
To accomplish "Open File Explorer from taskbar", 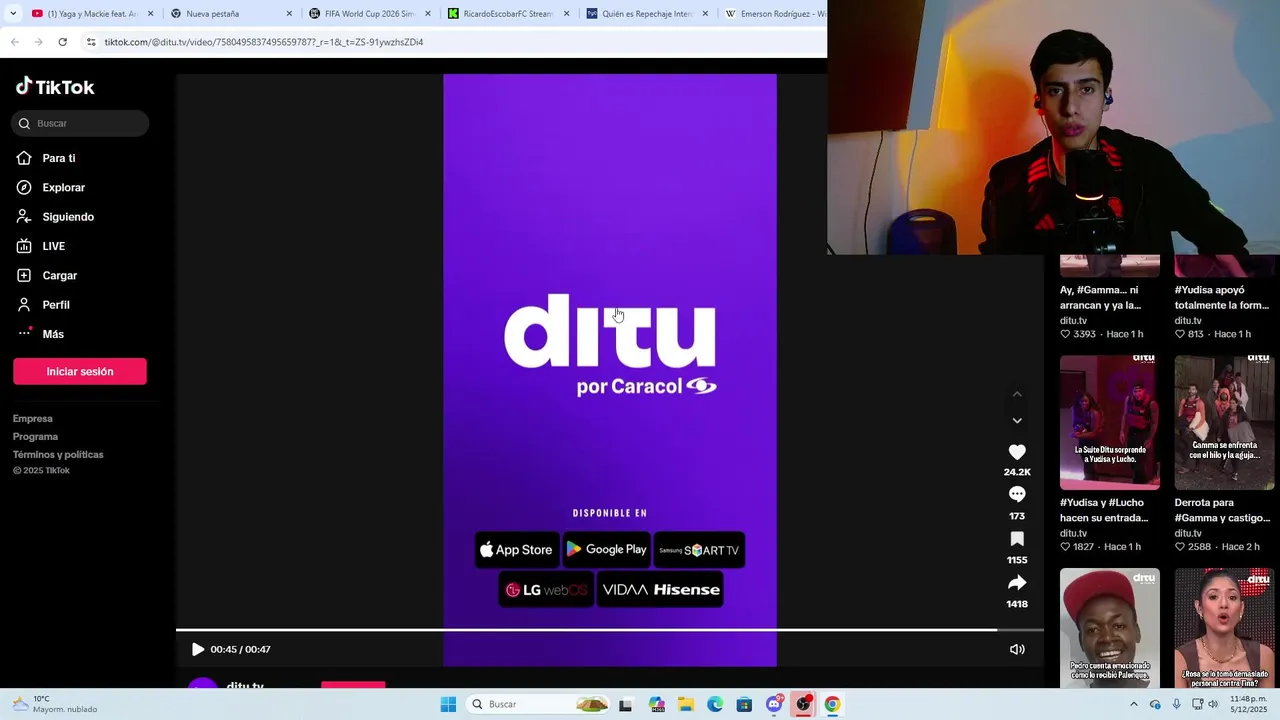I will coord(686,704).
